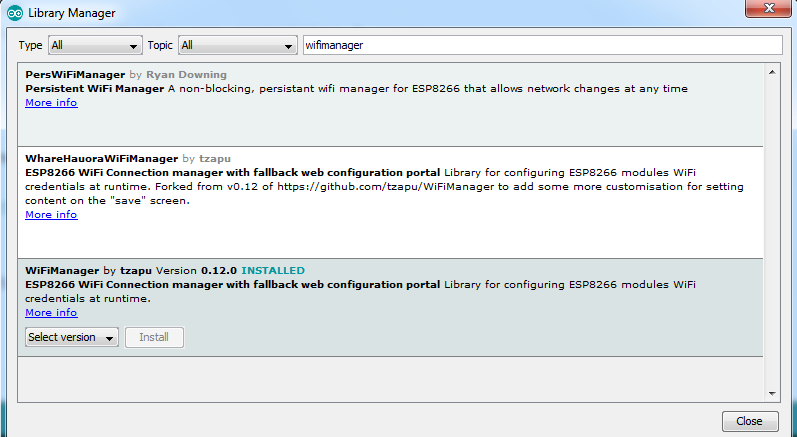The width and height of the screenshot is (797, 437).
Task: Select the WhareHauoraWiFiManager library title
Action: click(x=102, y=159)
